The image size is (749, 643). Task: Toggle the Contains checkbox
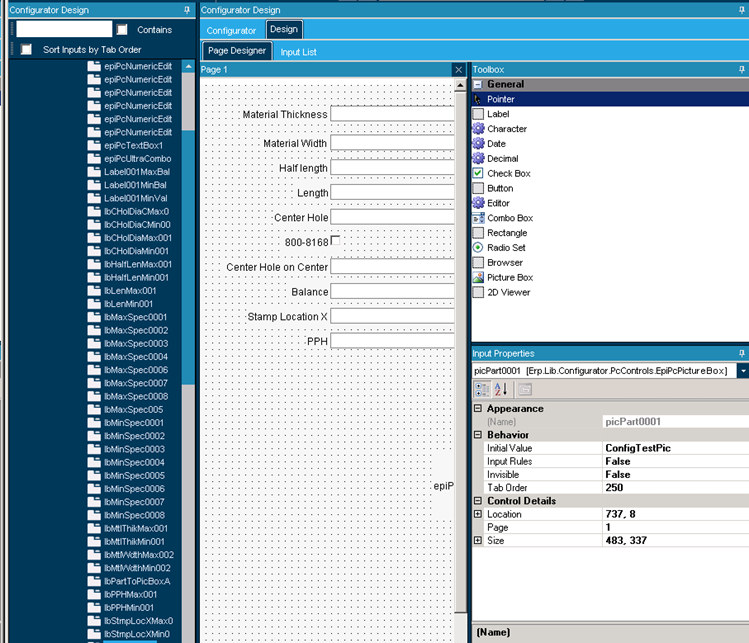coord(122,30)
